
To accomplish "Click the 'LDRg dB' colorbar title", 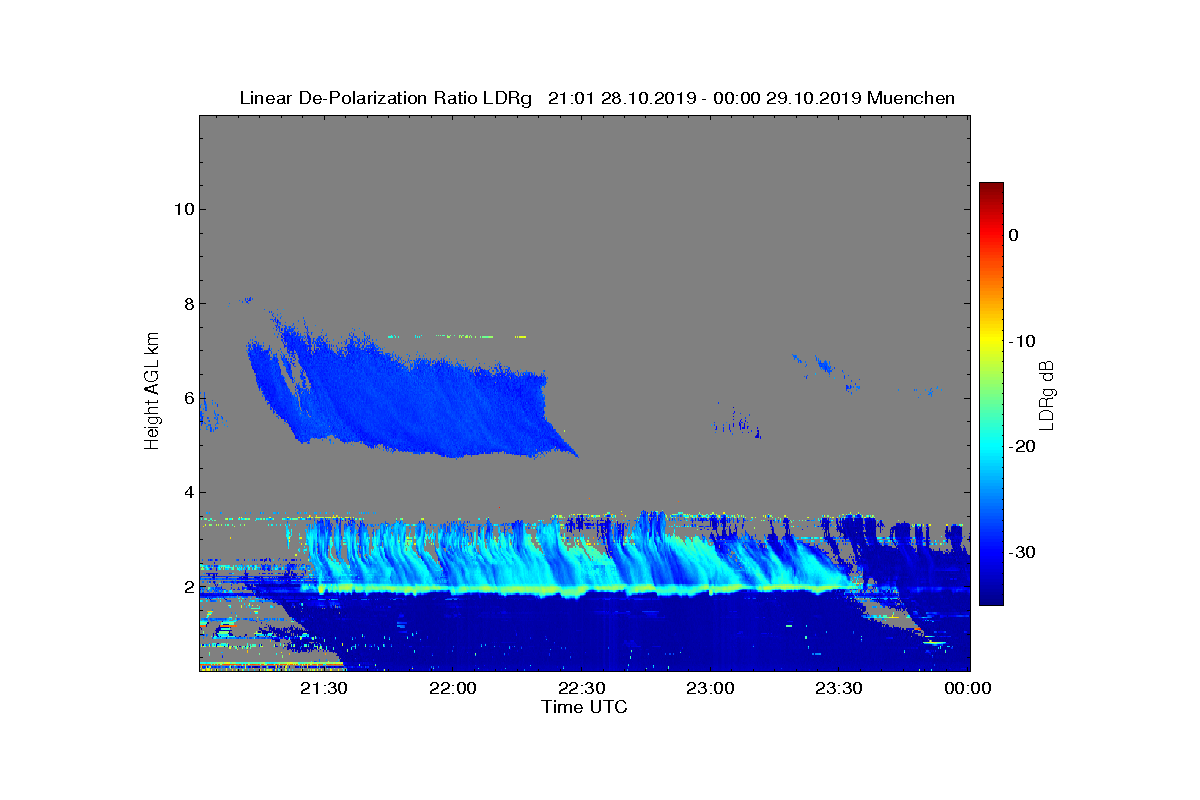I will [1048, 394].
